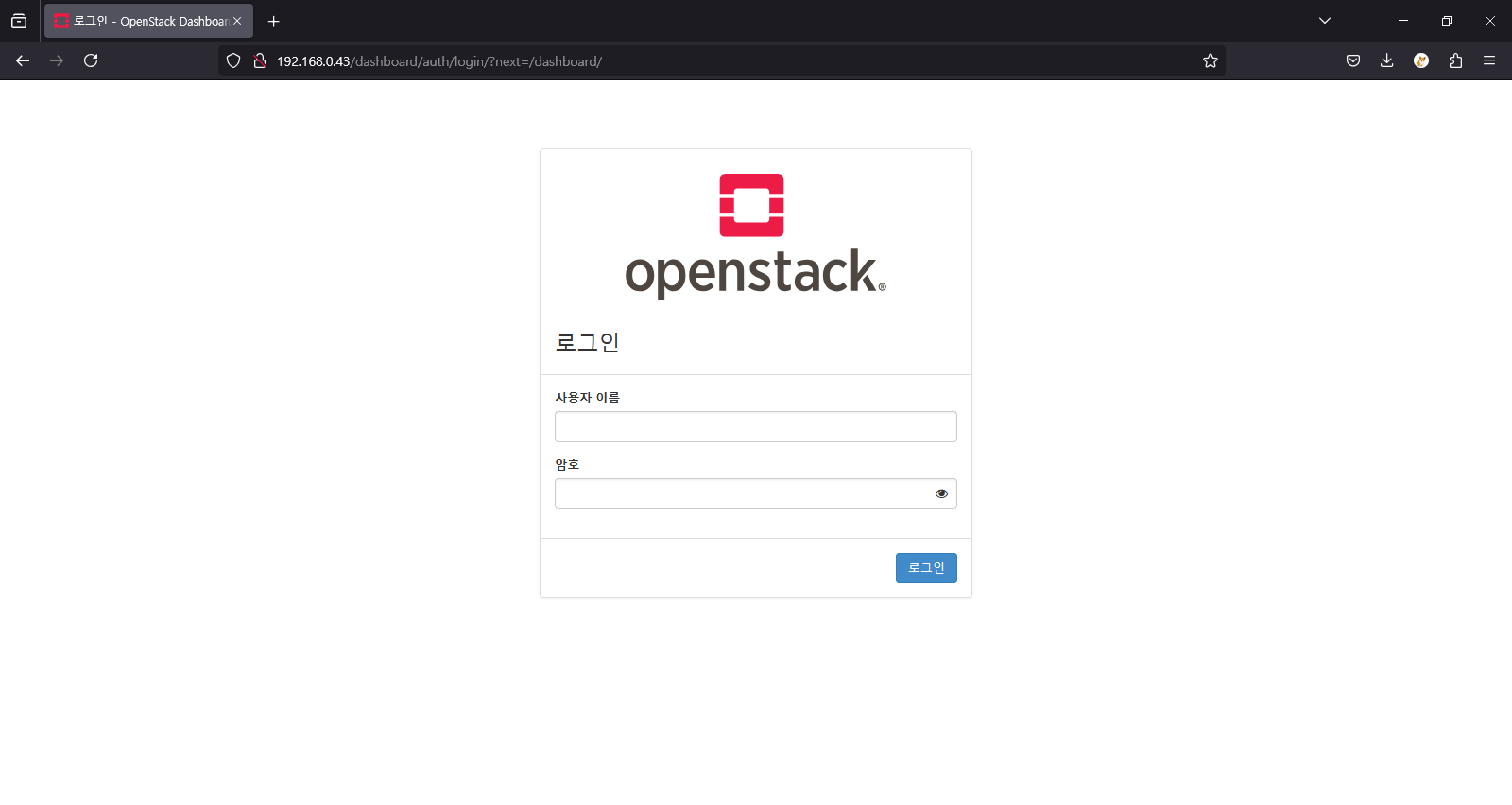This screenshot has width=1512, height=805.
Task: Focus the address bar URL text
Action: 439,61
